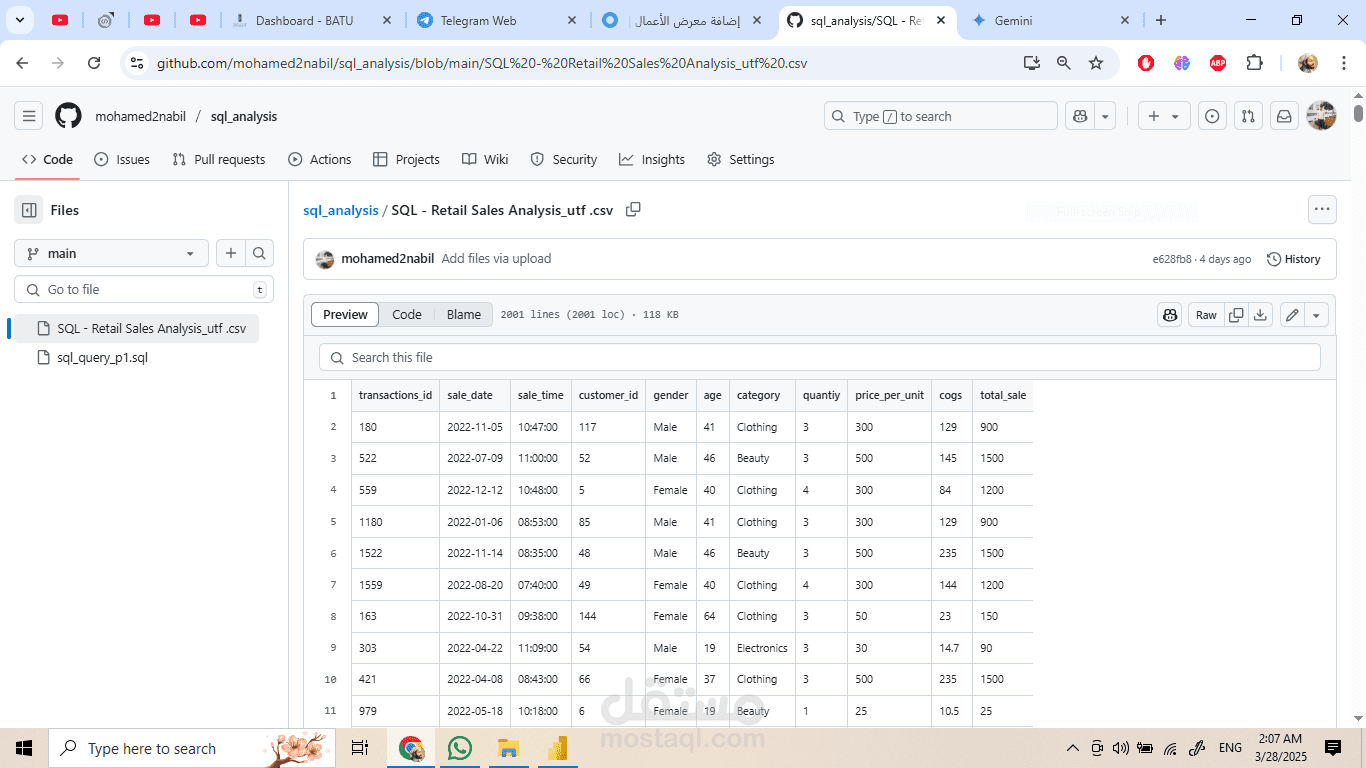This screenshot has width=1366, height=768.
Task: Open Windows Start menu
Action: pos(24,748)
